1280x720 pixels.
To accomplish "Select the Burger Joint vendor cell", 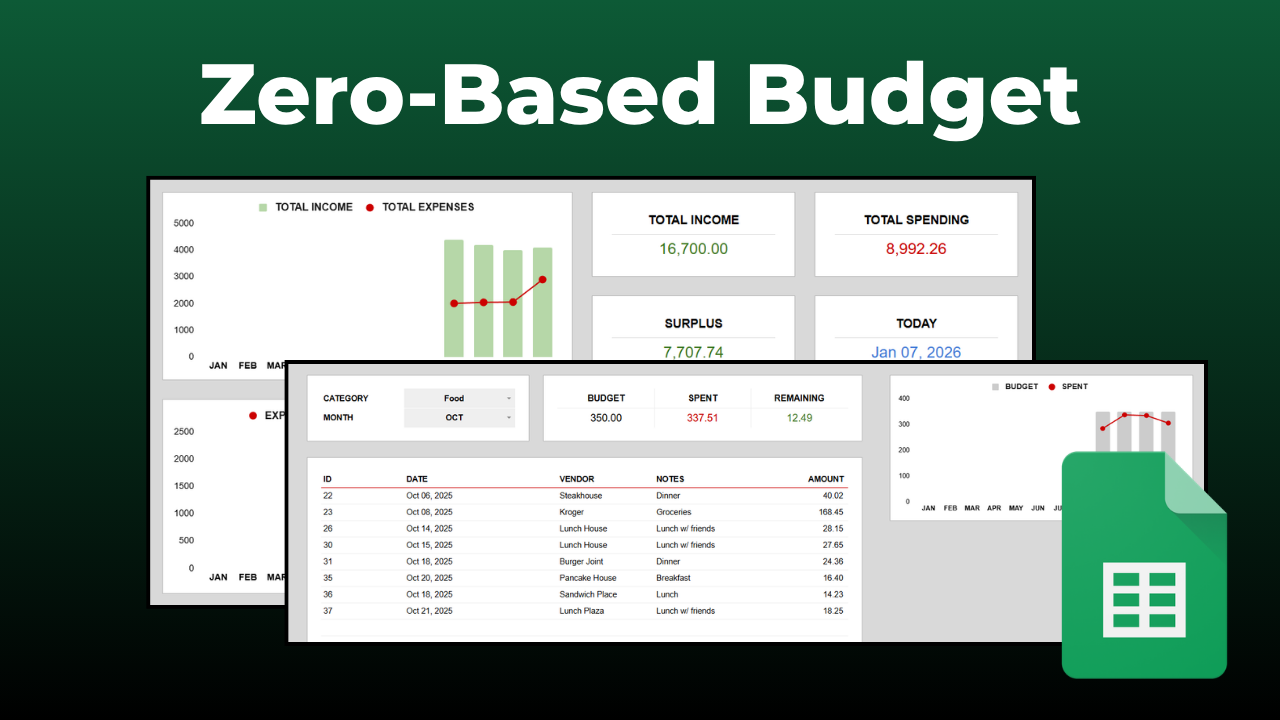I will [581, 562].
